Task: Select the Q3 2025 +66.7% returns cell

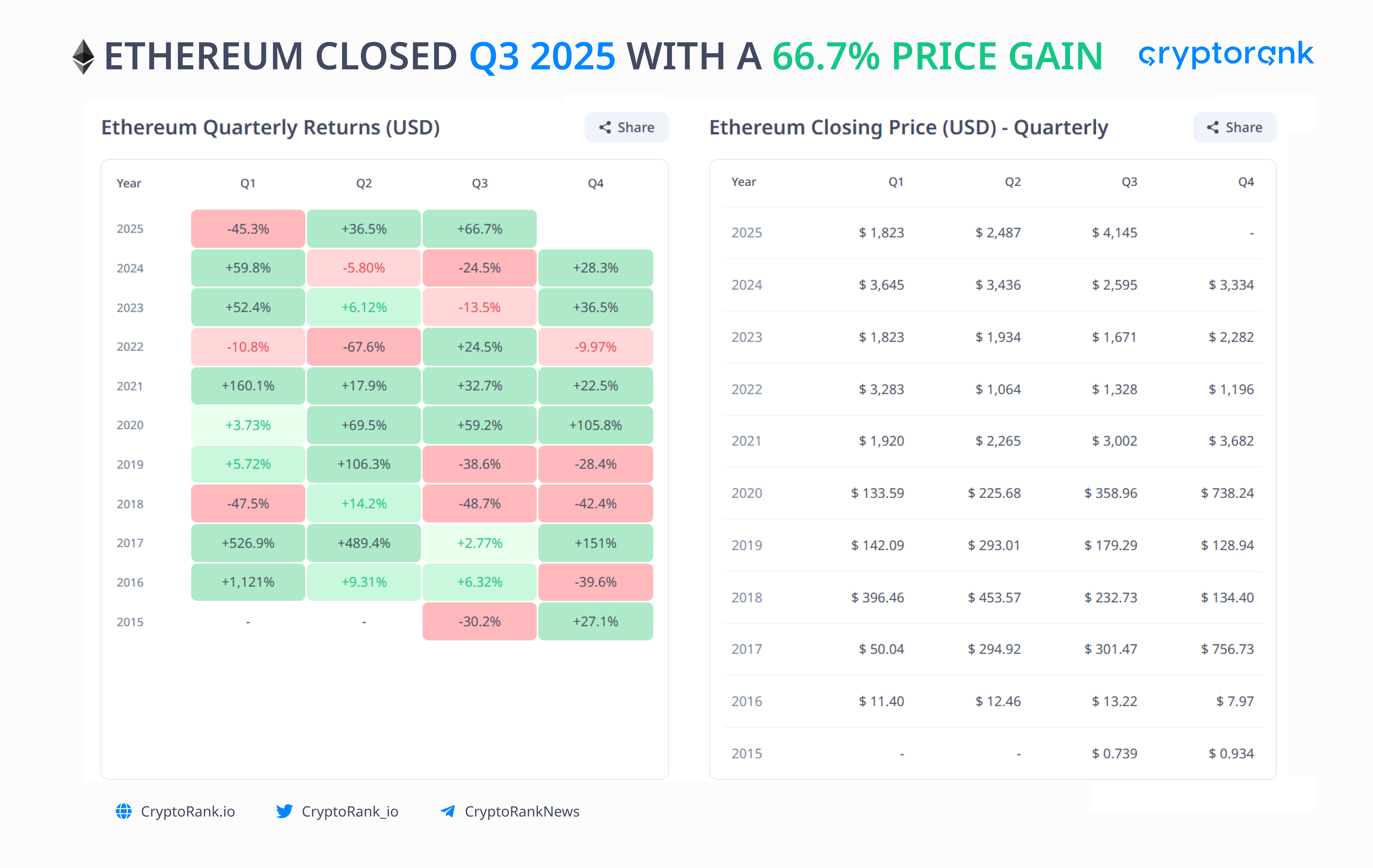Action: click(x=480, y=229)
